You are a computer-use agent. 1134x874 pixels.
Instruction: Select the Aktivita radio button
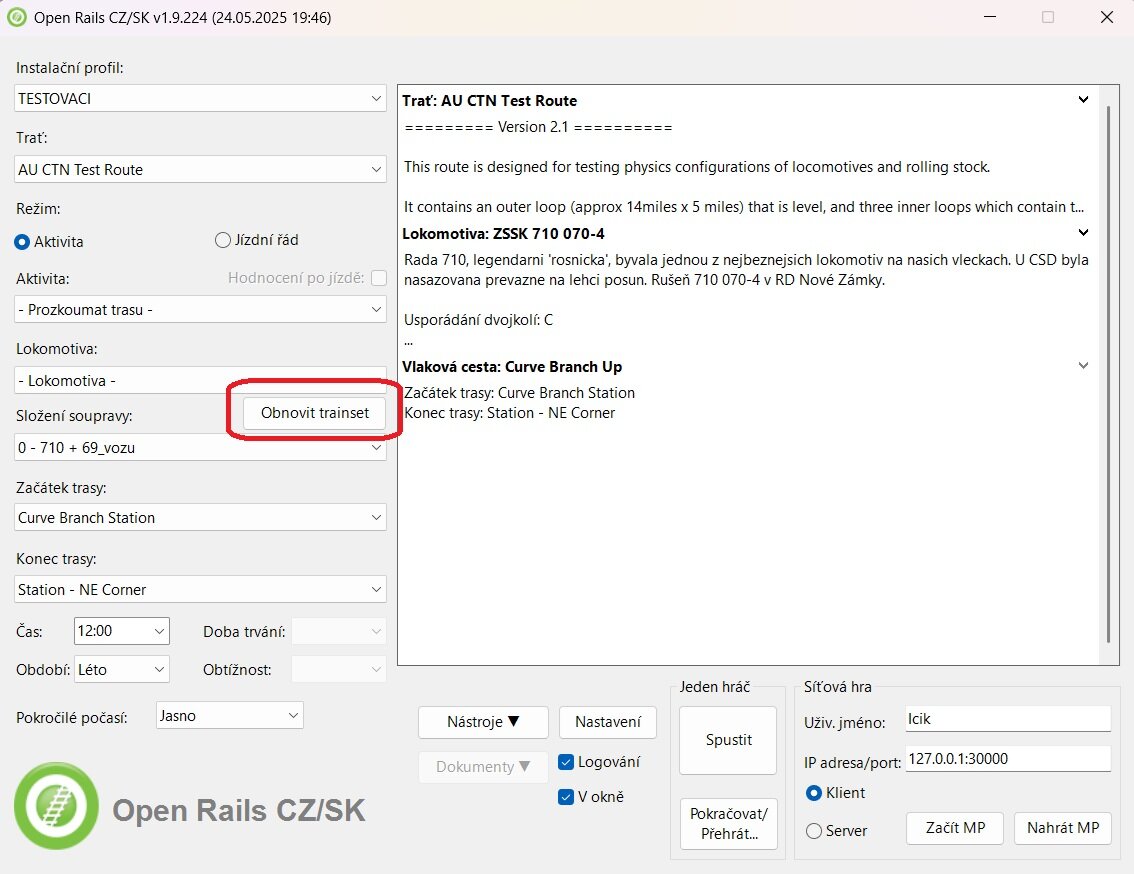point(23,241)
